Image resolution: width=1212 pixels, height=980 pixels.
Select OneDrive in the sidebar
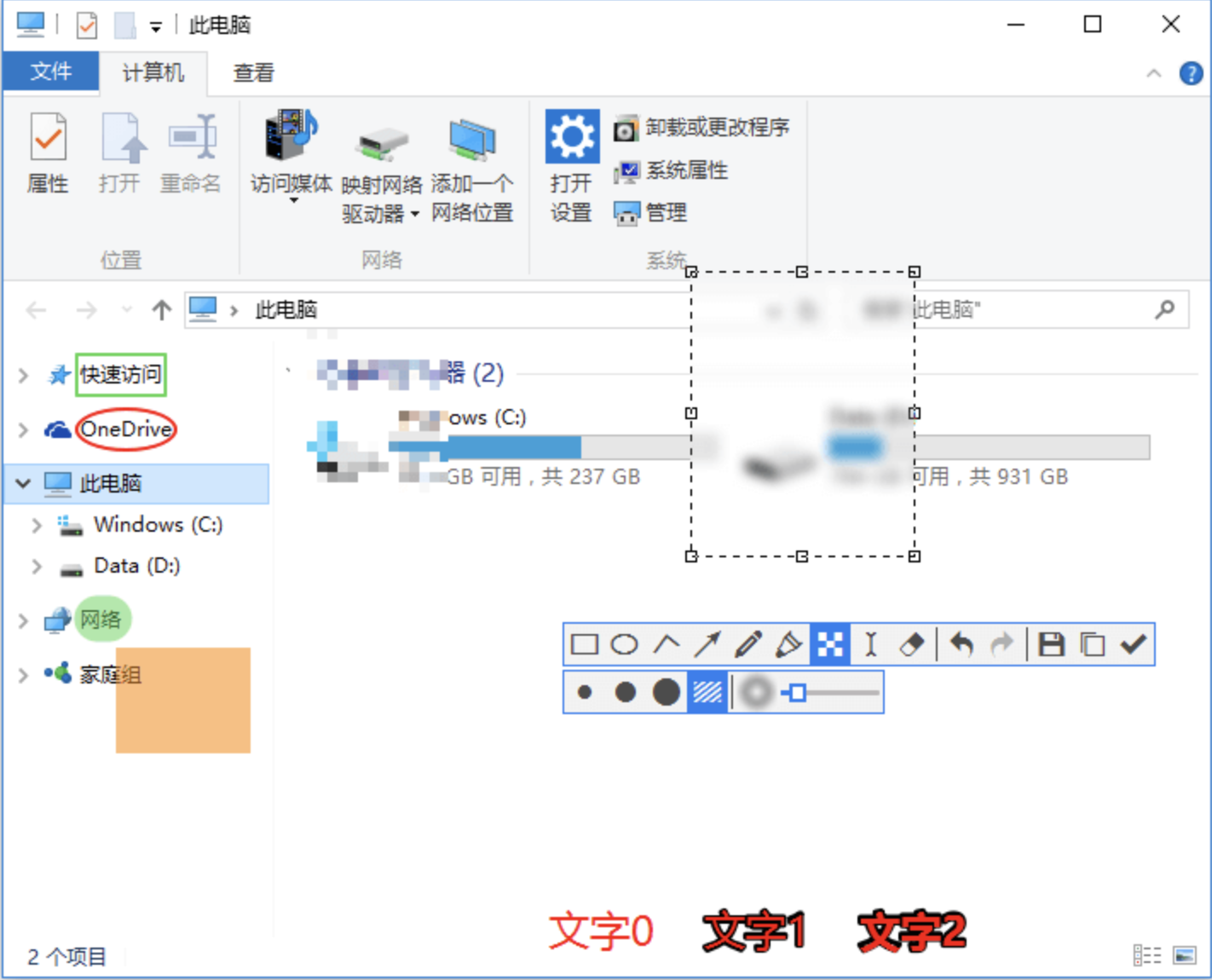pyautogui.click(x=126, y=429)
